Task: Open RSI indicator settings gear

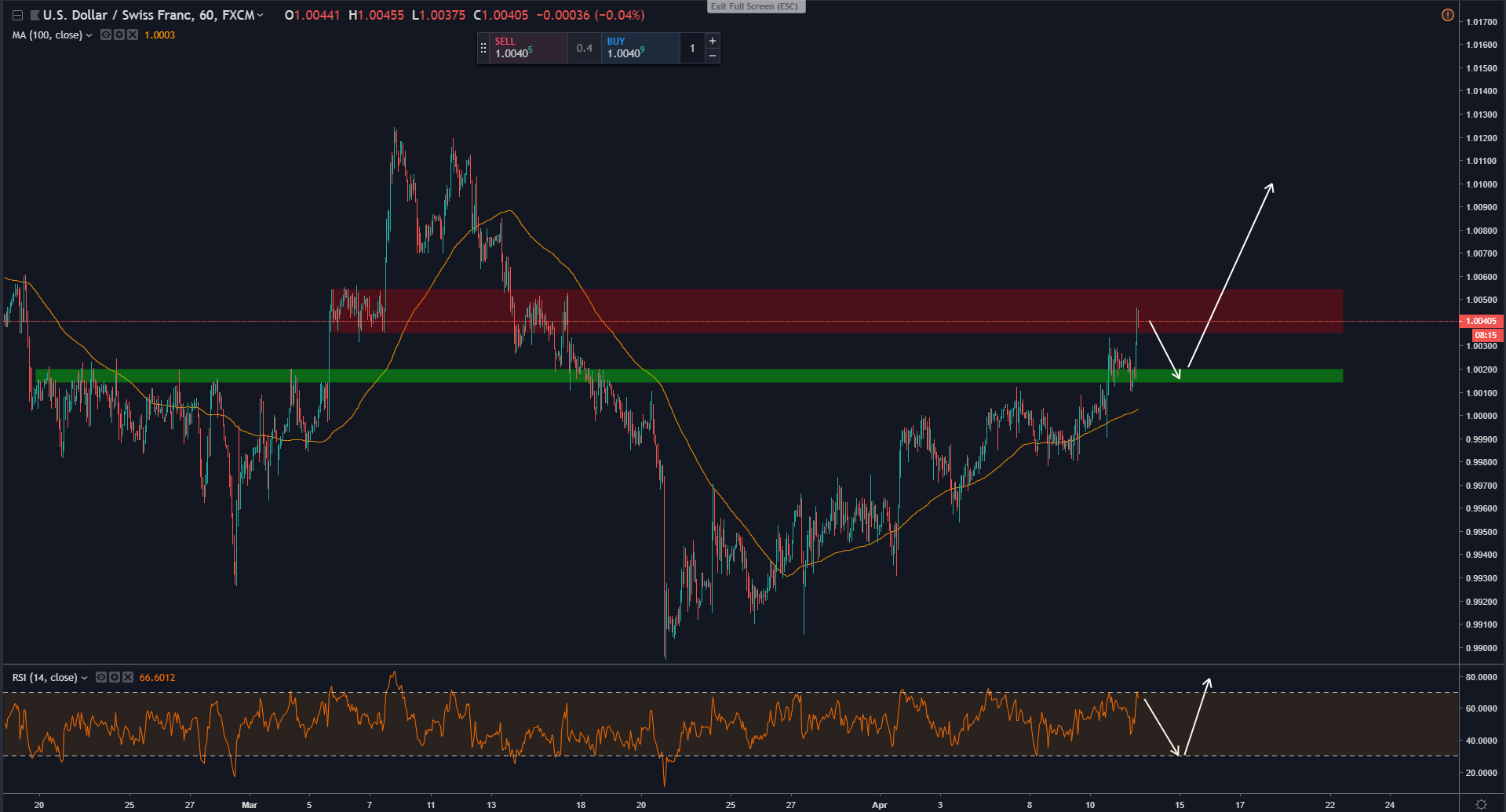Action: pyautogui.click(x=115, y=677)
